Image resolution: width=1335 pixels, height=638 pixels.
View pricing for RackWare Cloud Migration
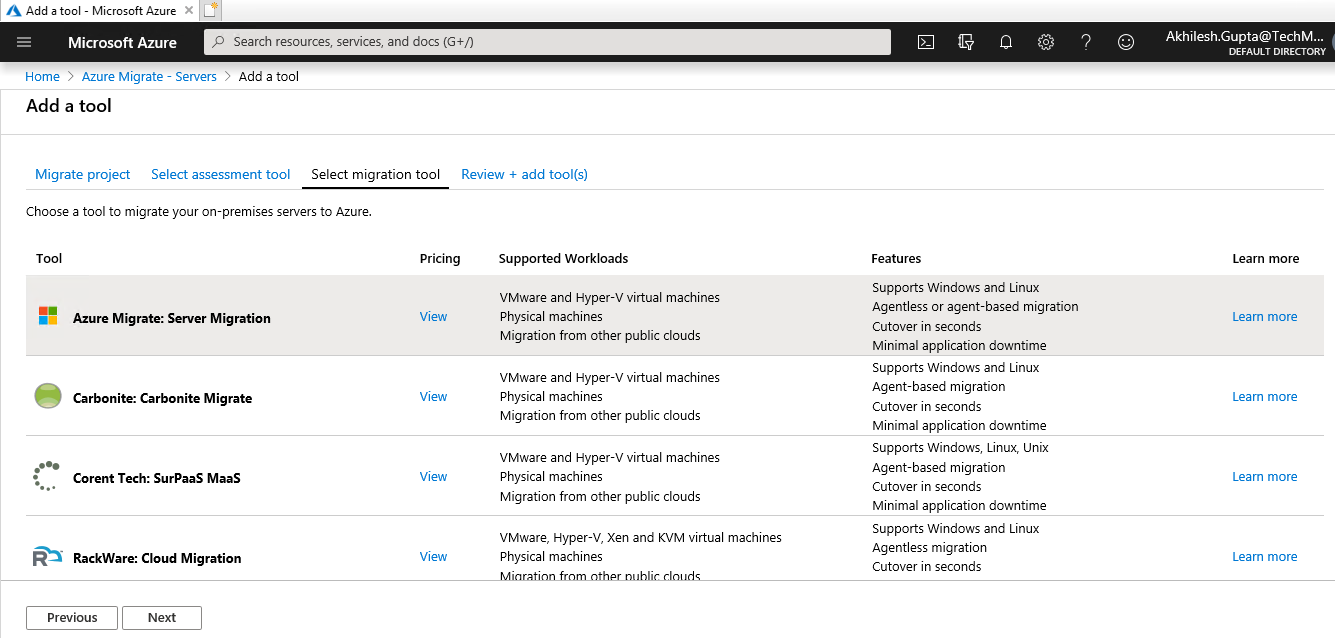433,556
